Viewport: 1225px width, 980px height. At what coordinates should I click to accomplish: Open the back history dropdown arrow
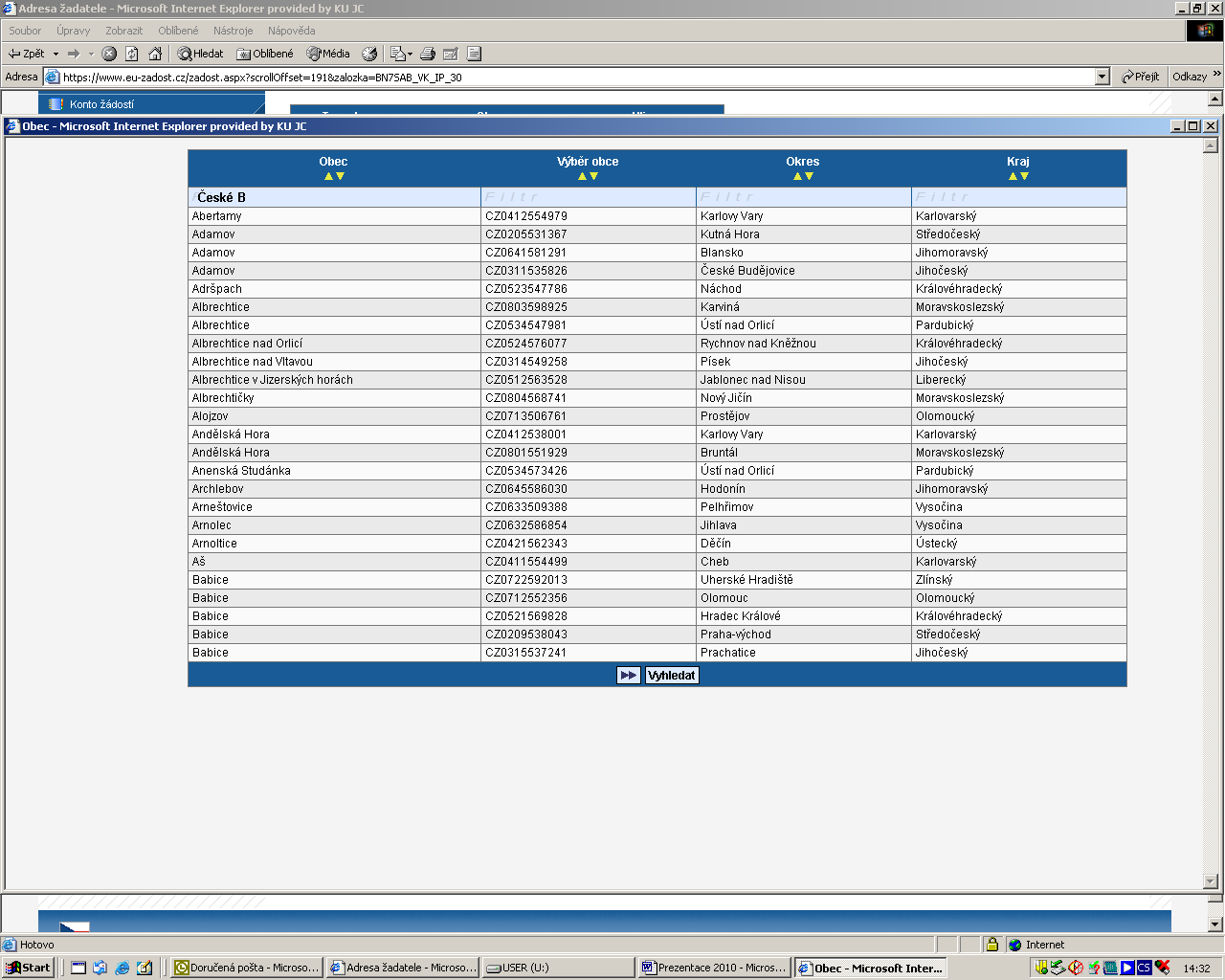point(56,54)
